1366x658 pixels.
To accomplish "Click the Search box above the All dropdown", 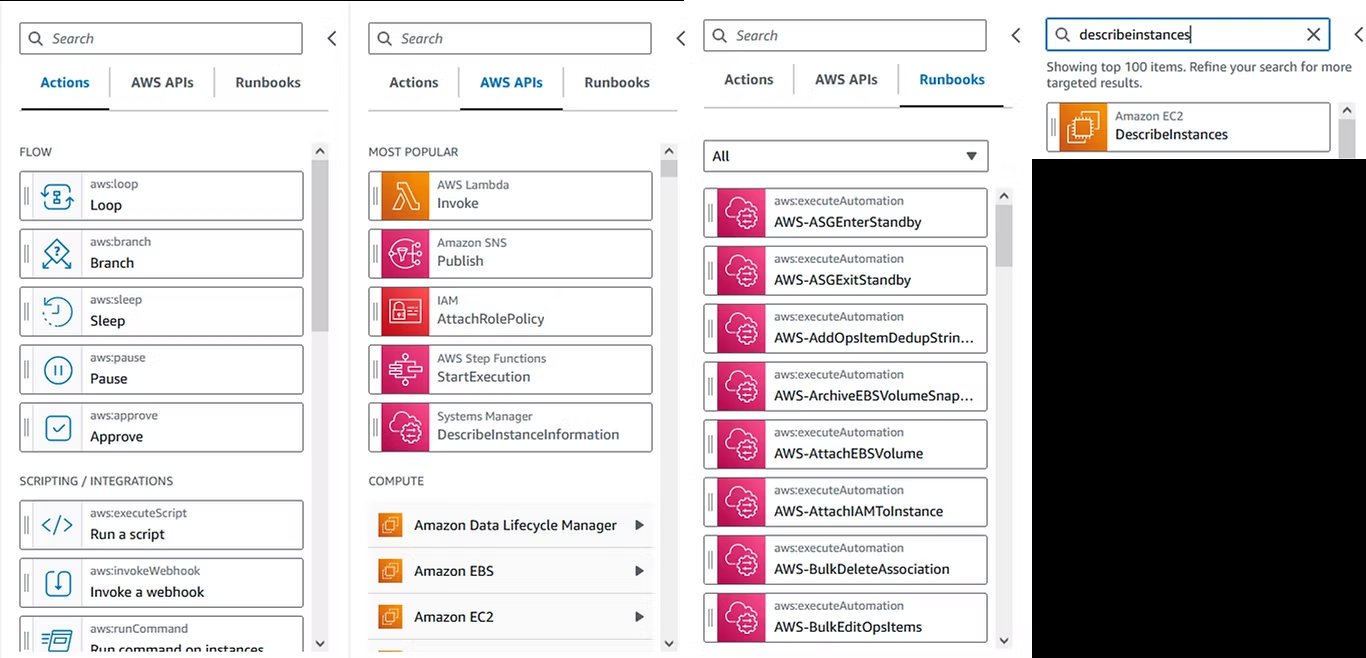I will (x=845, y=35).
